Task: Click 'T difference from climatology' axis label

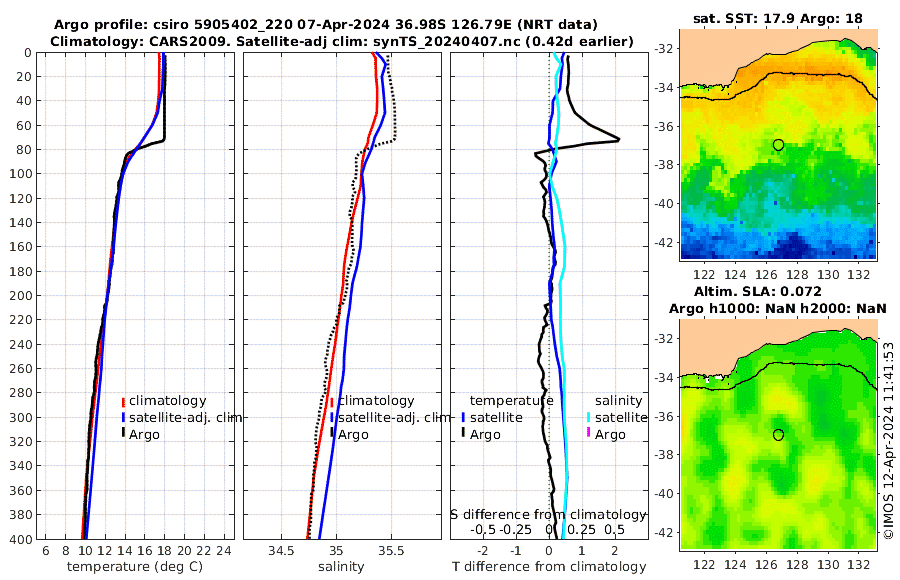Action: click(x=549, y=567)
